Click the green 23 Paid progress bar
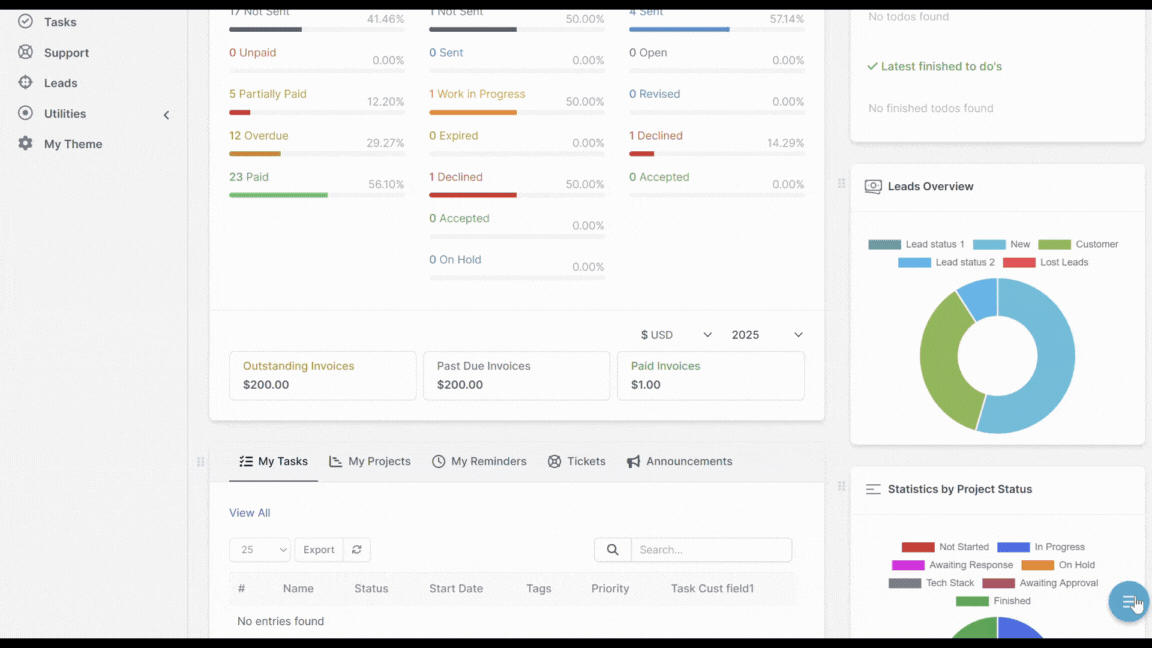The height and width of the screenshot is (648, 1152). [278, 196]
